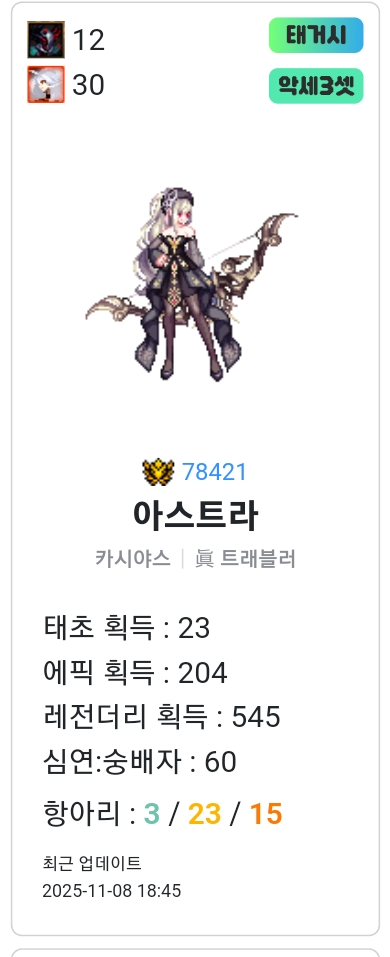Click the count 12 next to dark icon
This screenshot has width=390, height=957.
point(88,40)
